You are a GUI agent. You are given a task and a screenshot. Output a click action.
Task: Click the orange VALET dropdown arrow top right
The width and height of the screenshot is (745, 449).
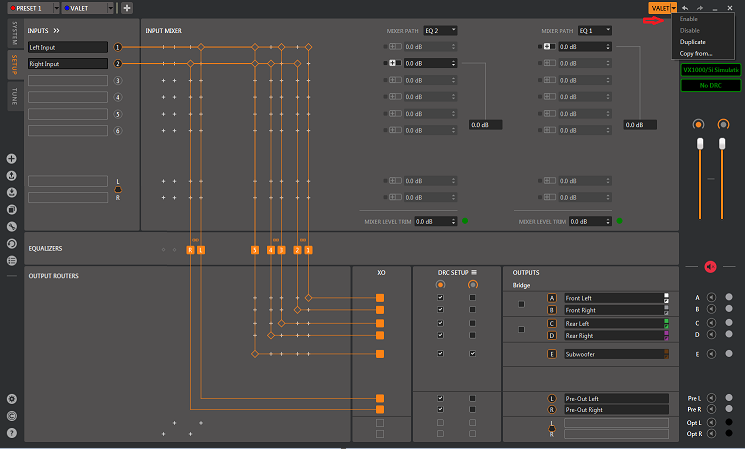pyautogui.click(x=674, y=8)
